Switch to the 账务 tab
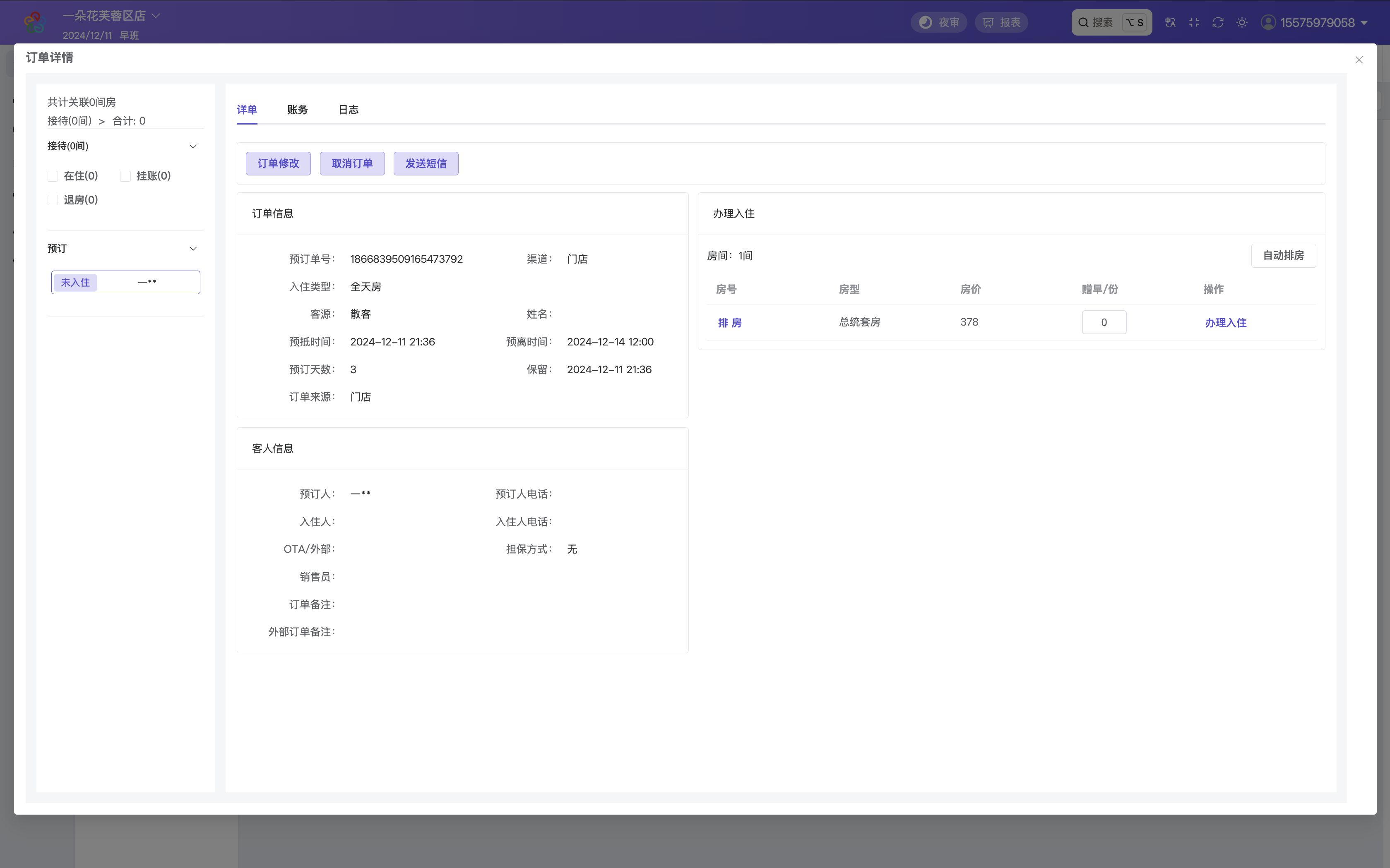The height and width of the screenshot is (868, 1390). (x=297, y=110)
